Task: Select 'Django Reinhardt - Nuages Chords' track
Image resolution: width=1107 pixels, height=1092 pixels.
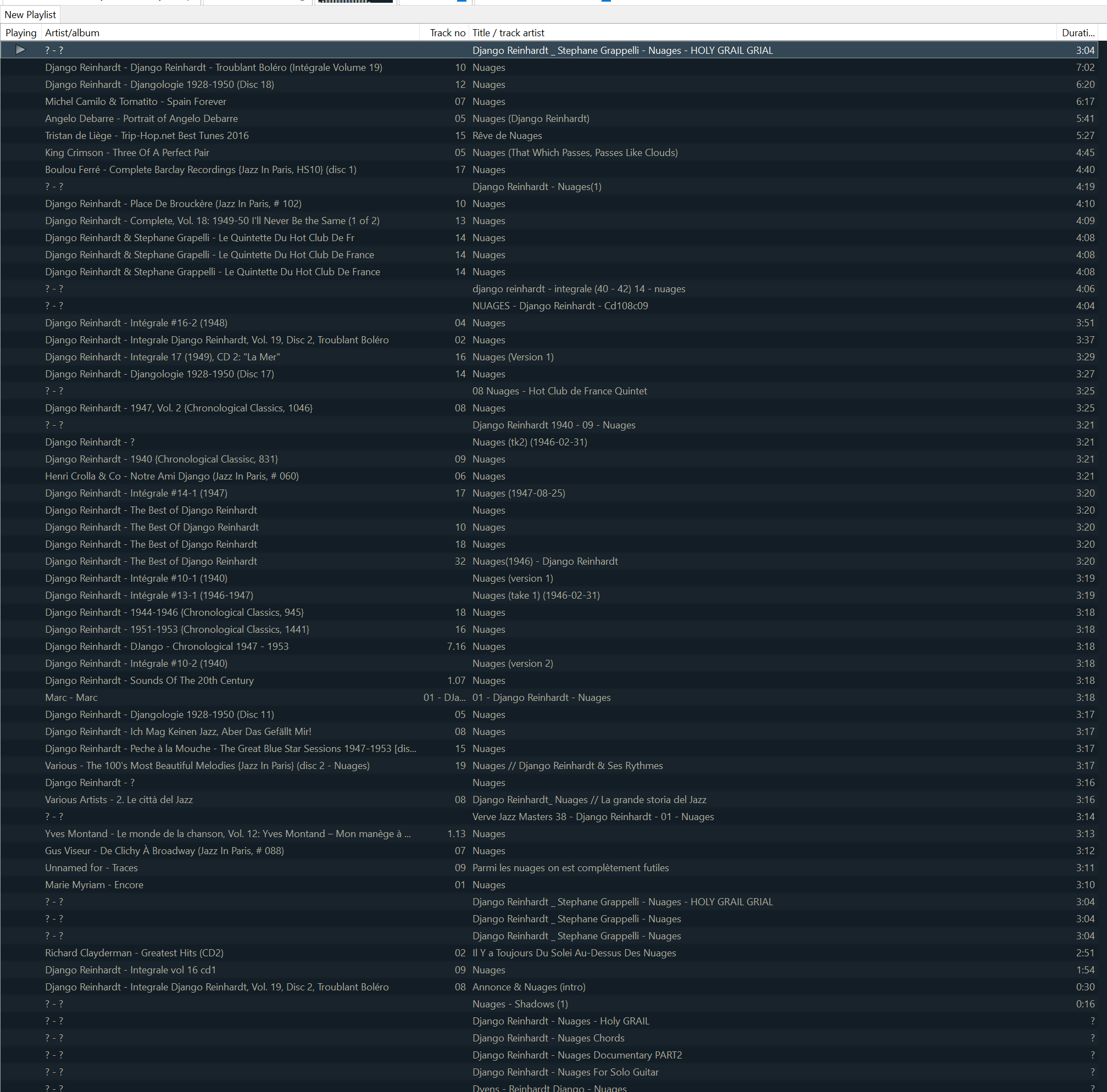Action: pos(548,1038)
